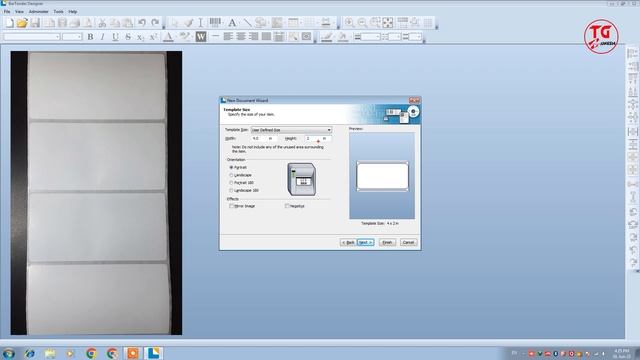Image resolution: width=640 pixels, height=360 pixels.
Task: Select the Landscape orientation radio button
Action: (231, 175)
